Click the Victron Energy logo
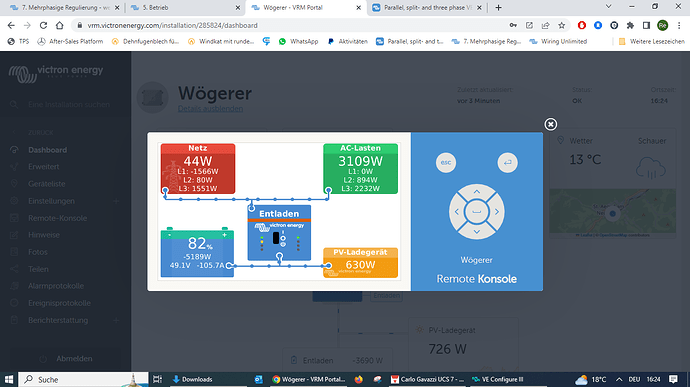 (56, 74)
